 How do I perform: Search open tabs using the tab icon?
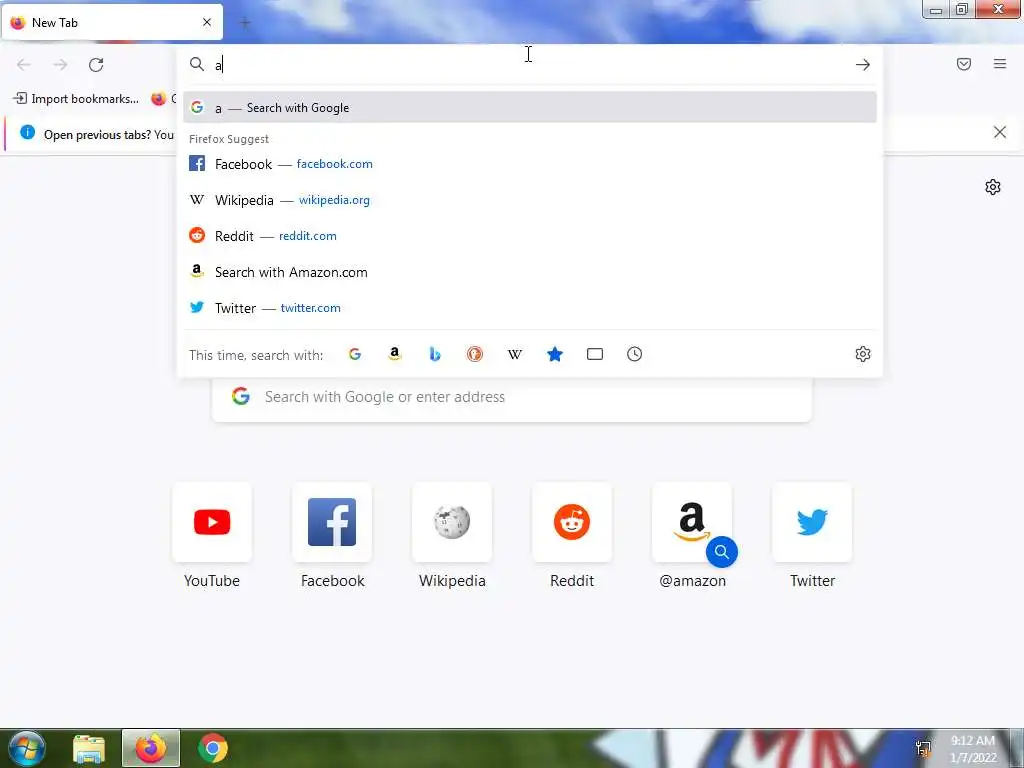595,354
